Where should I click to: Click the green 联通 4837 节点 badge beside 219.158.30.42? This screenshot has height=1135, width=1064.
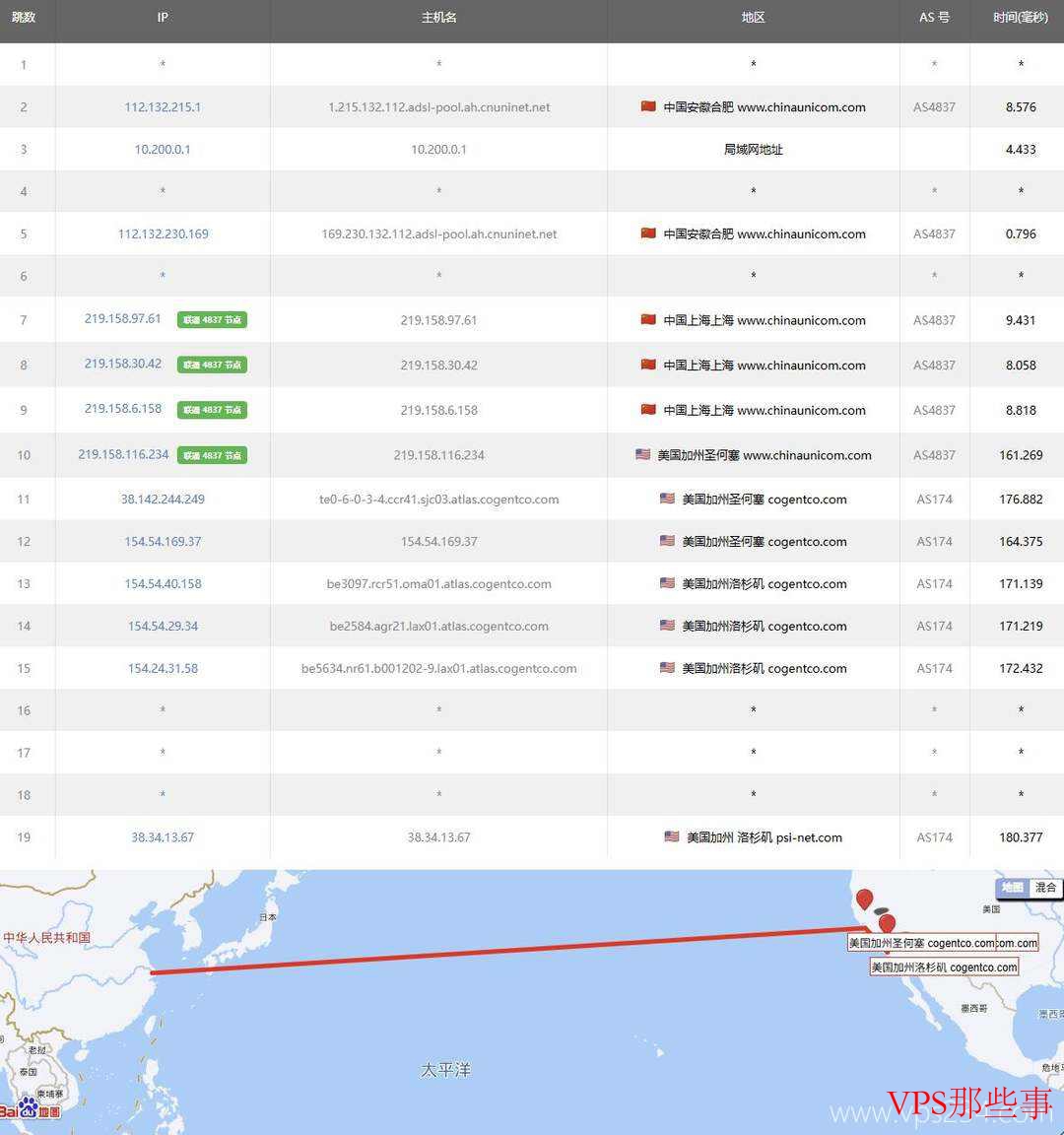(212, 365)
